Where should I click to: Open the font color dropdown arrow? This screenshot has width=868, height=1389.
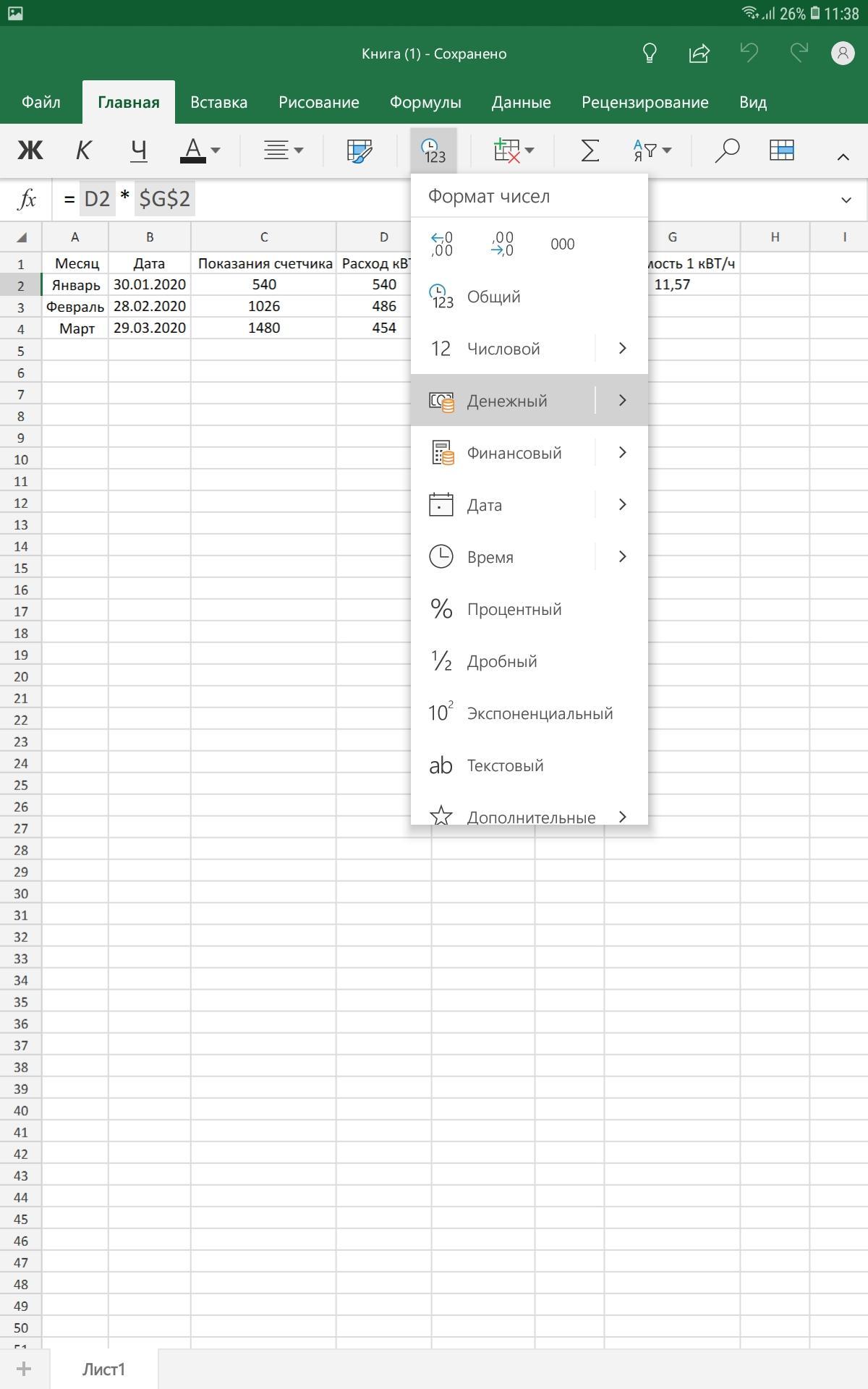(216, 150)
